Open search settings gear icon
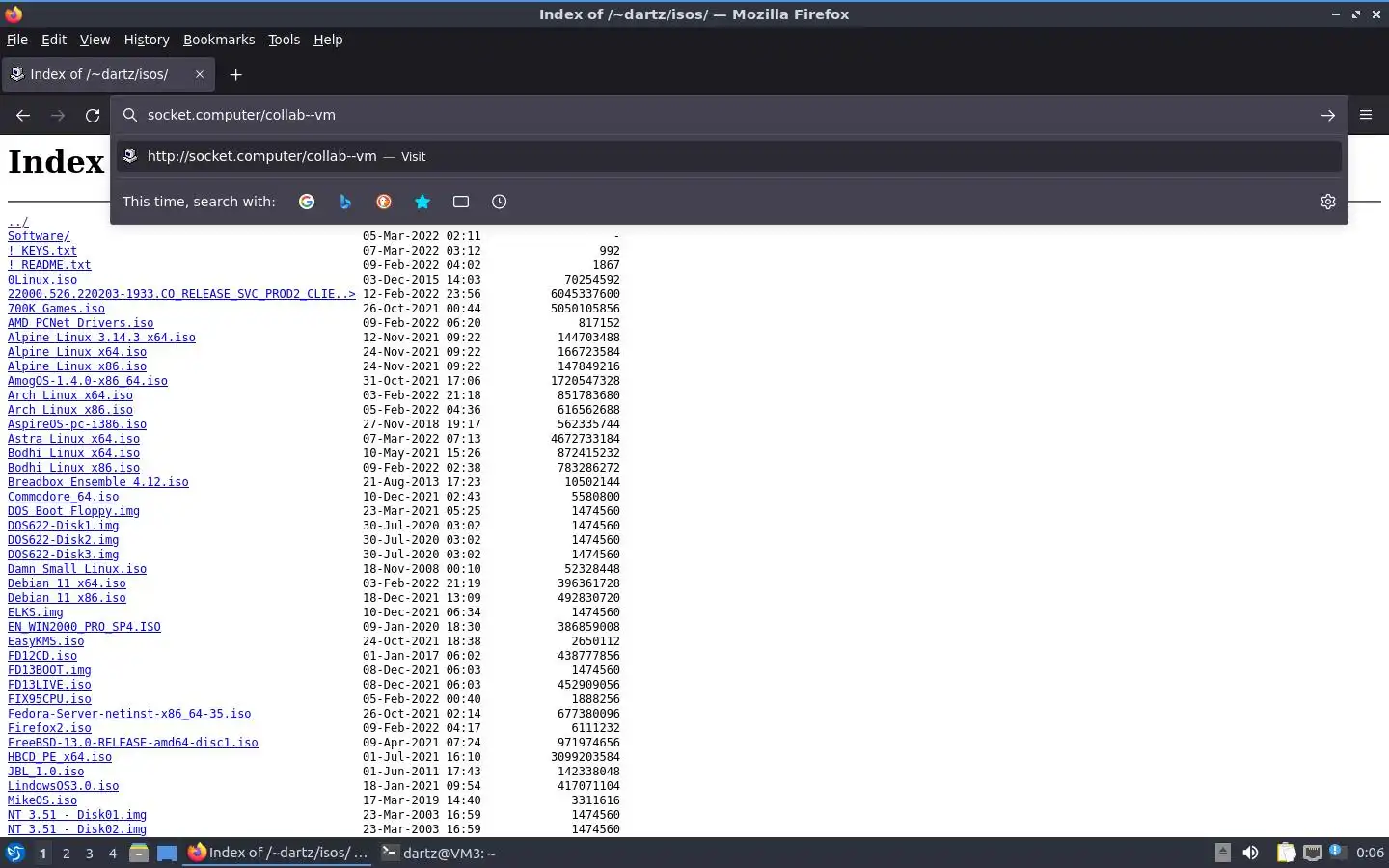Screen dimensions: 1389x868 tap(1328, 202)
